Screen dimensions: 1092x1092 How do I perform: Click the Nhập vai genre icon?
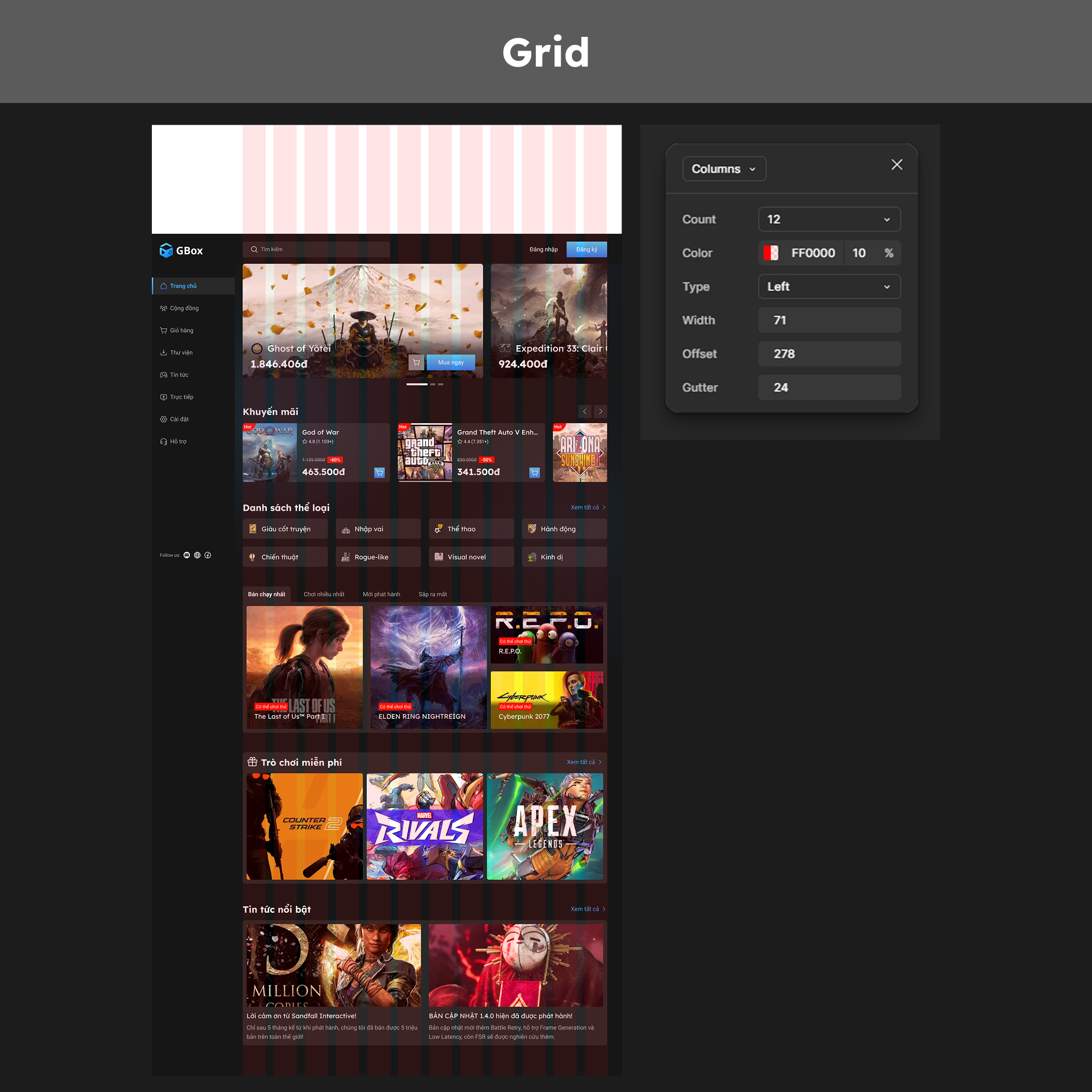pyautogui.click(x=346, y=529)
